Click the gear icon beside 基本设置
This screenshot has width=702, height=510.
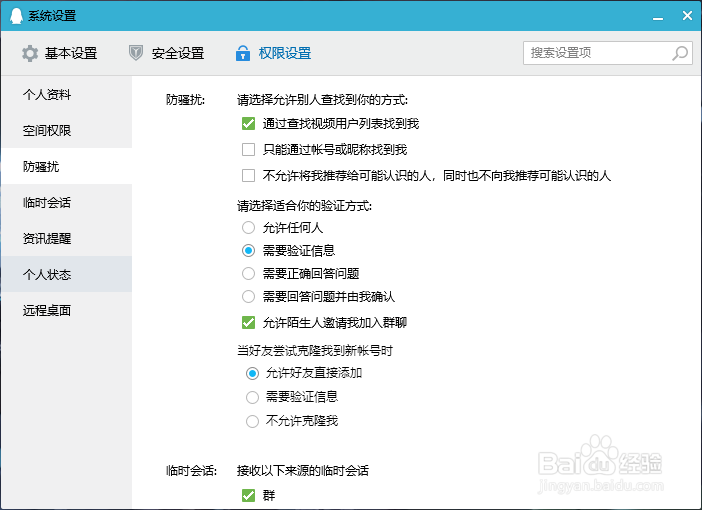coord(30,53)
